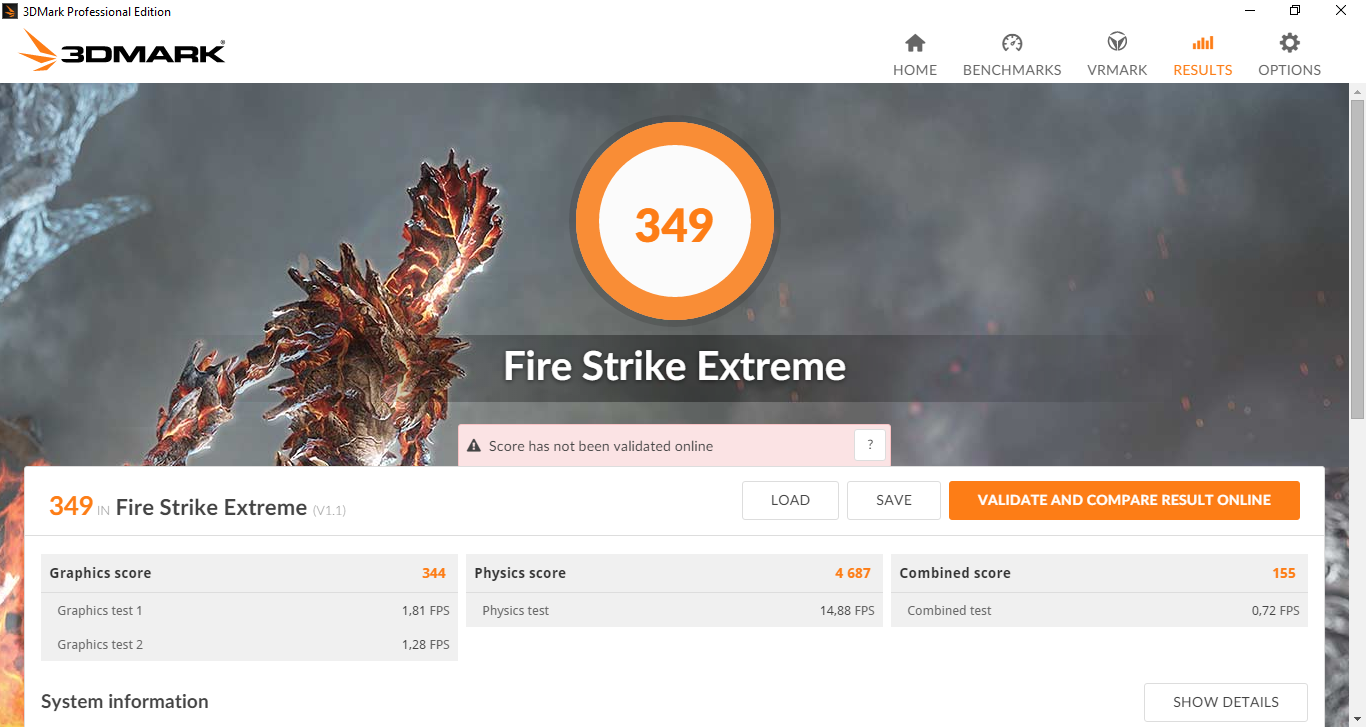Image resolution: width=1366 pixels, height=727 pixels.
Task: Click the question mark help icon
Action: point(870,445)
